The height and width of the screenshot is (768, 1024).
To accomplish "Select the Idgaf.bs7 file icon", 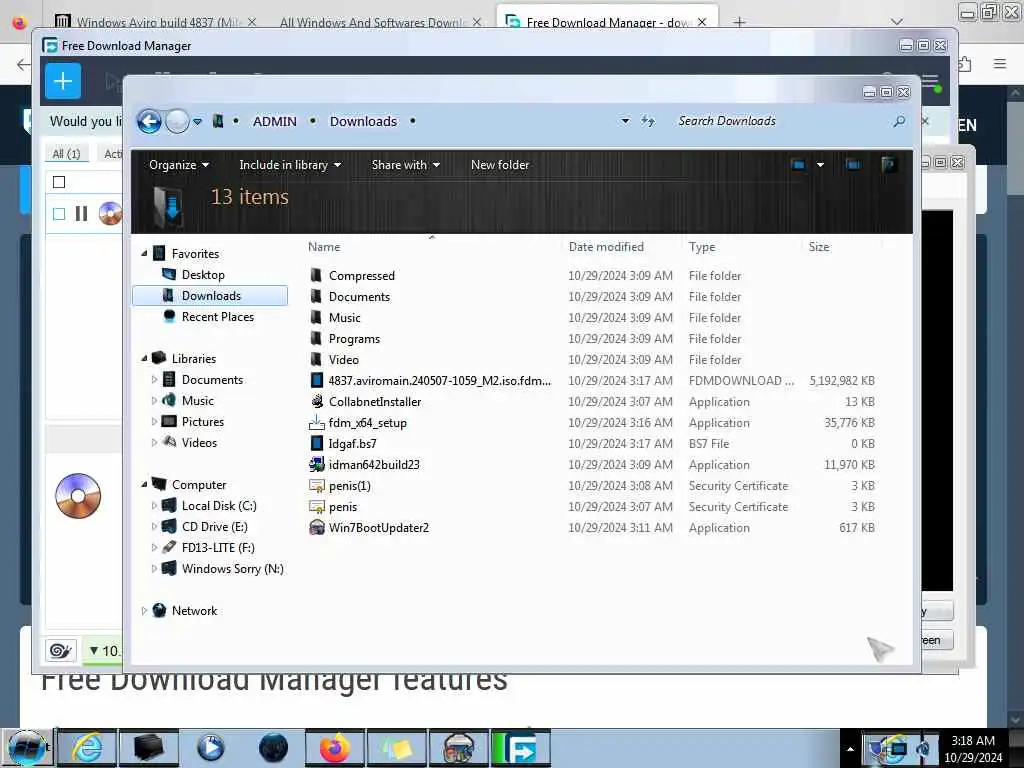I will (317, 443).
